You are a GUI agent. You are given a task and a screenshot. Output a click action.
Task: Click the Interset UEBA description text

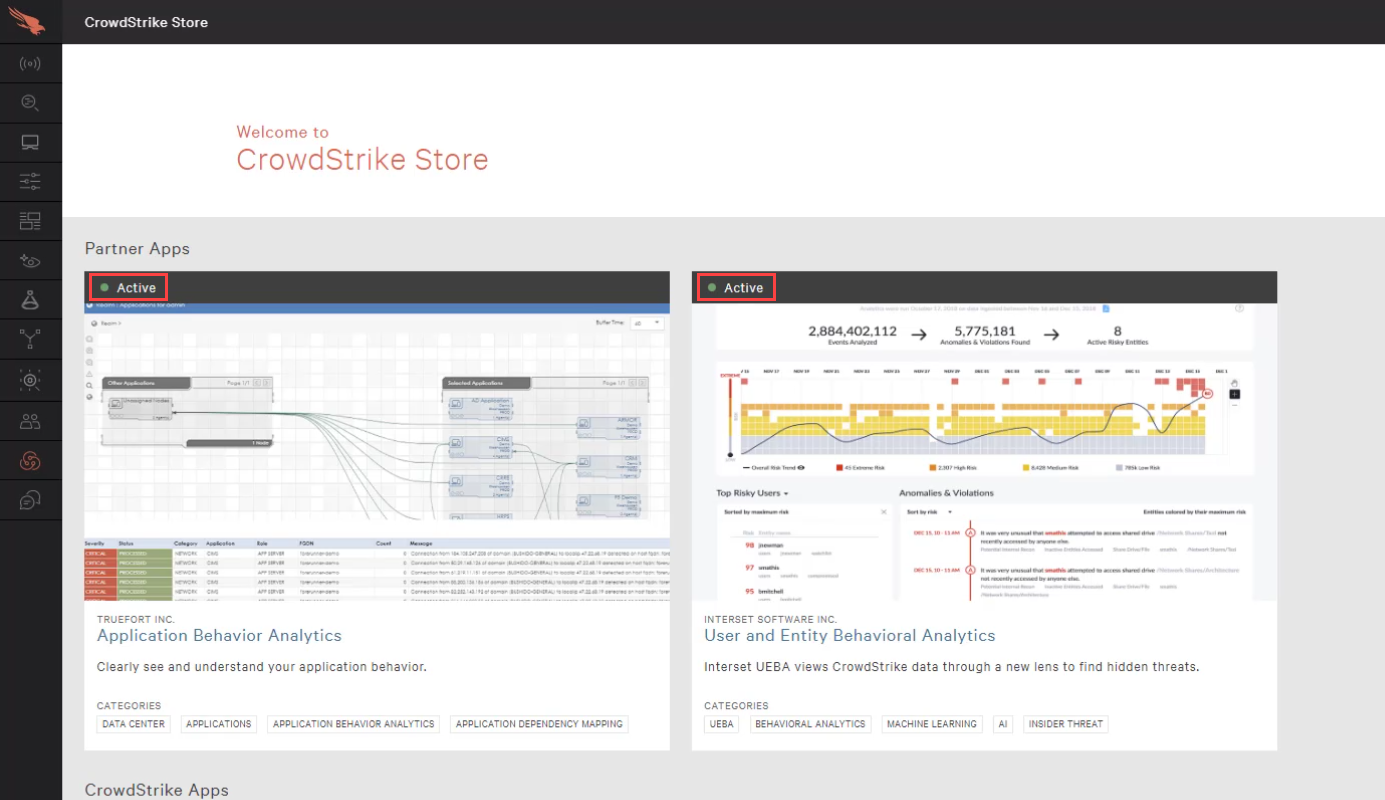tap(952, 667)
